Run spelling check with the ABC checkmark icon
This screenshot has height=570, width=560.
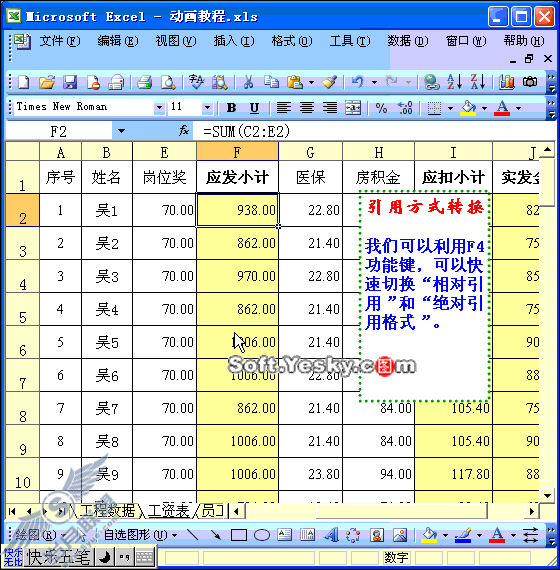[197, 82]
